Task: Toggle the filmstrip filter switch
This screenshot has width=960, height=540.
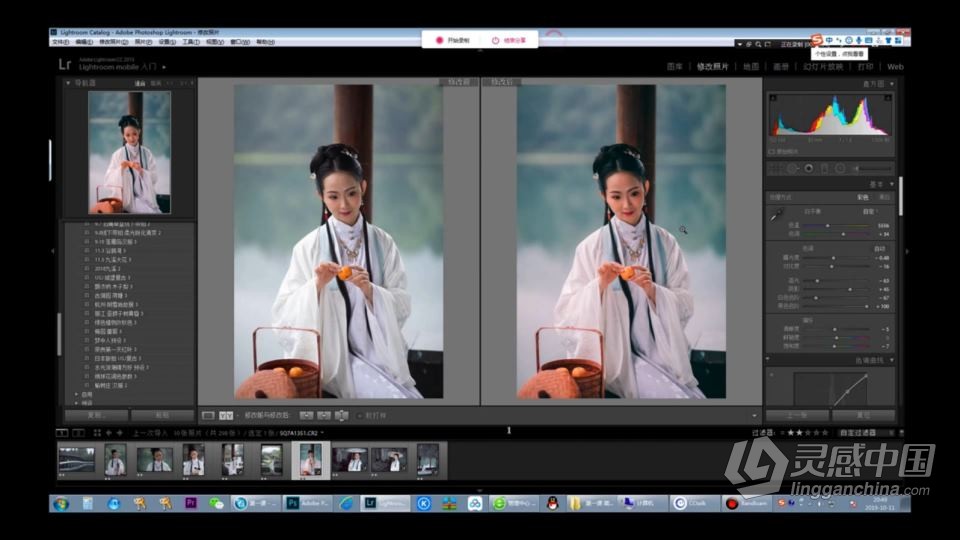Action: [x=901, y=433]
